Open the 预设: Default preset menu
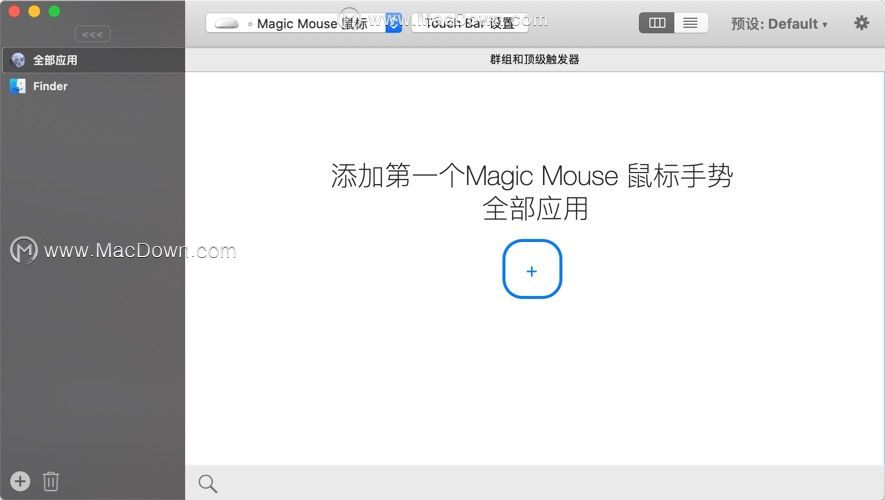Image resolution: width=885 pixels, height=500 pixels. [779, 24]
